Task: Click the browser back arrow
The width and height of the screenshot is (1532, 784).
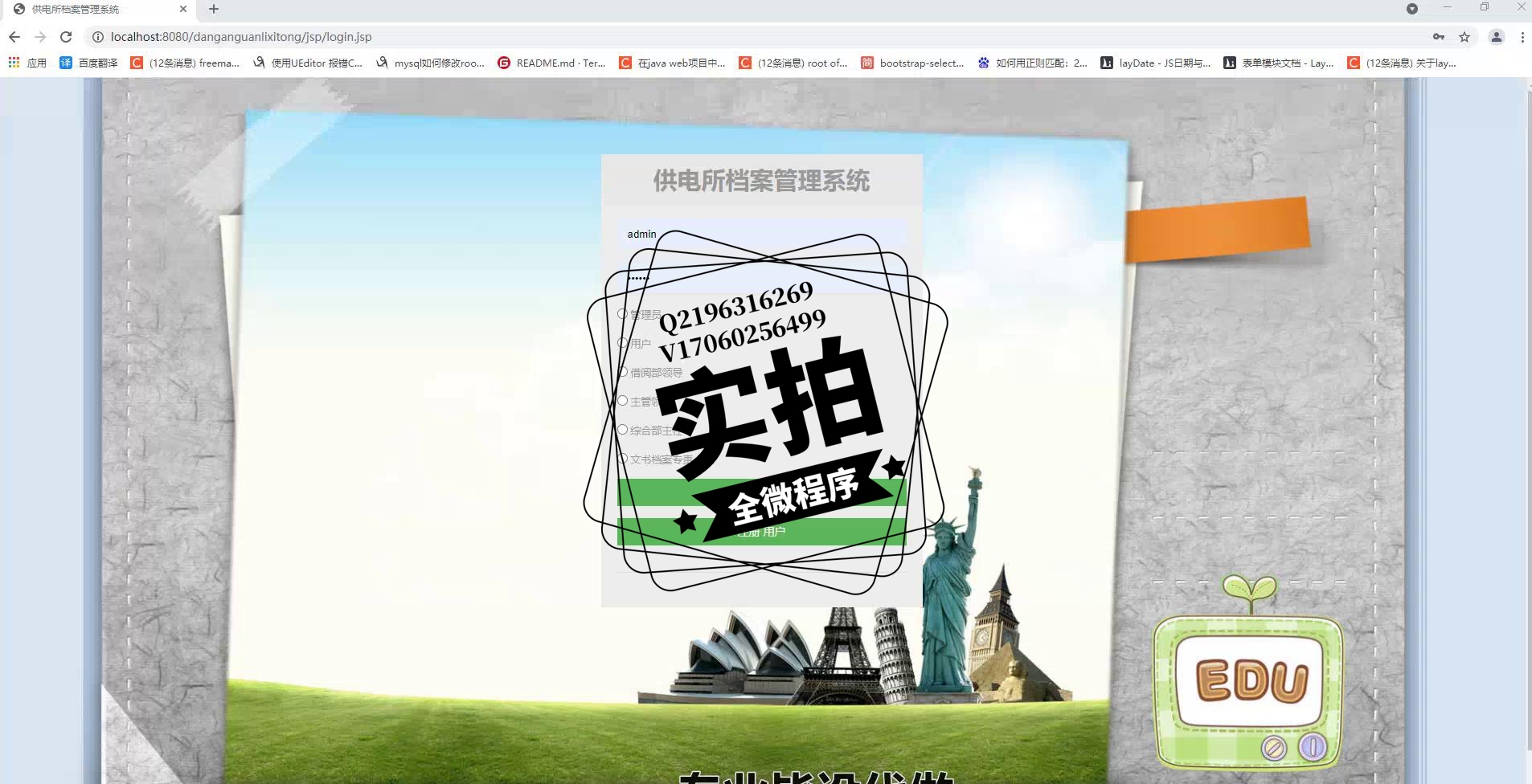Action: tap(14, 37)
